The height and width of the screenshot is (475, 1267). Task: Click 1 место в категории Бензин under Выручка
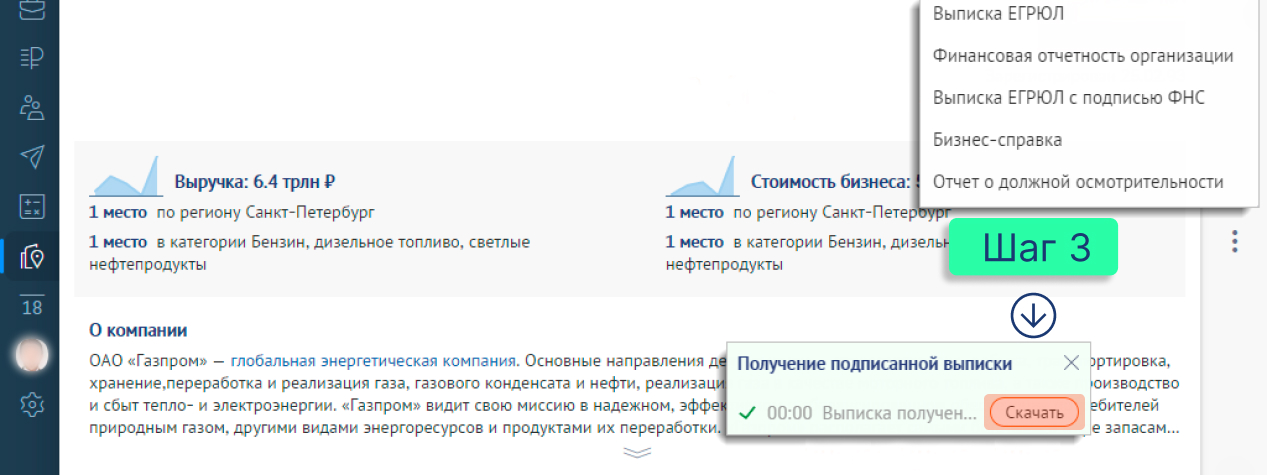click(309, 253)
